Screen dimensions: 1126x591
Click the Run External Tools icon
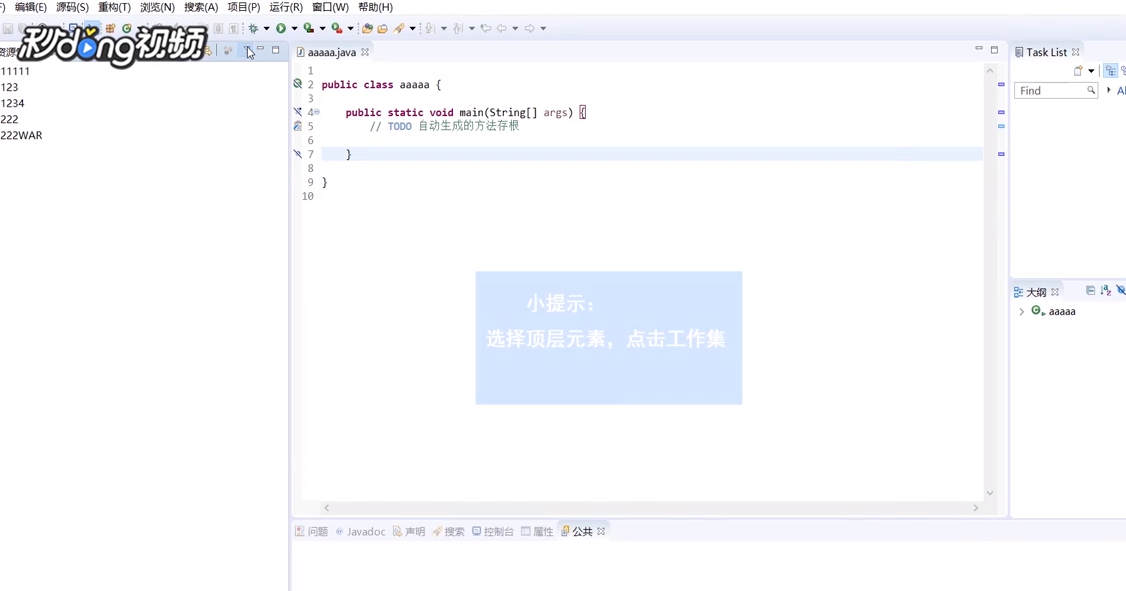tap(336, 28)
